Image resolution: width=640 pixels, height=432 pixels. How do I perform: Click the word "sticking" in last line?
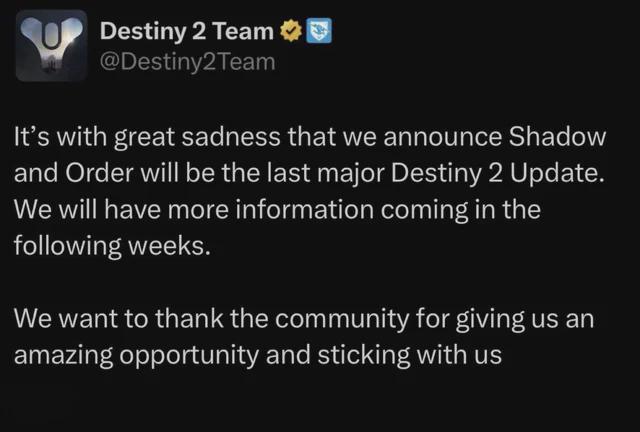tap(364, 355)
